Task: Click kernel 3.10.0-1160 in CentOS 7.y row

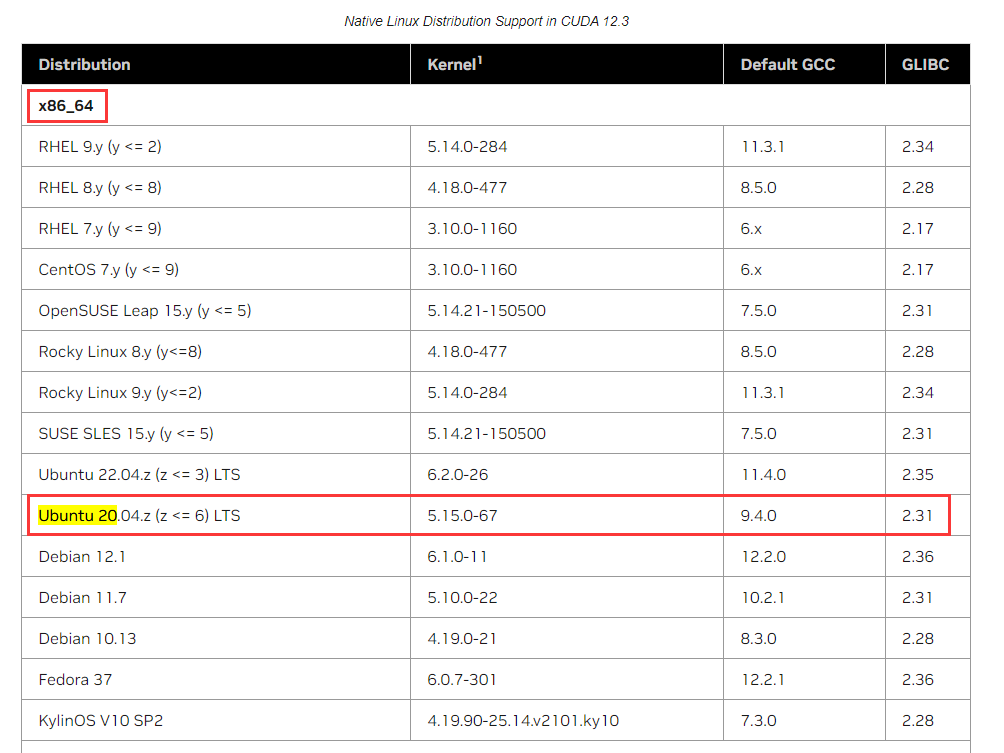Action: pos(473,270)
